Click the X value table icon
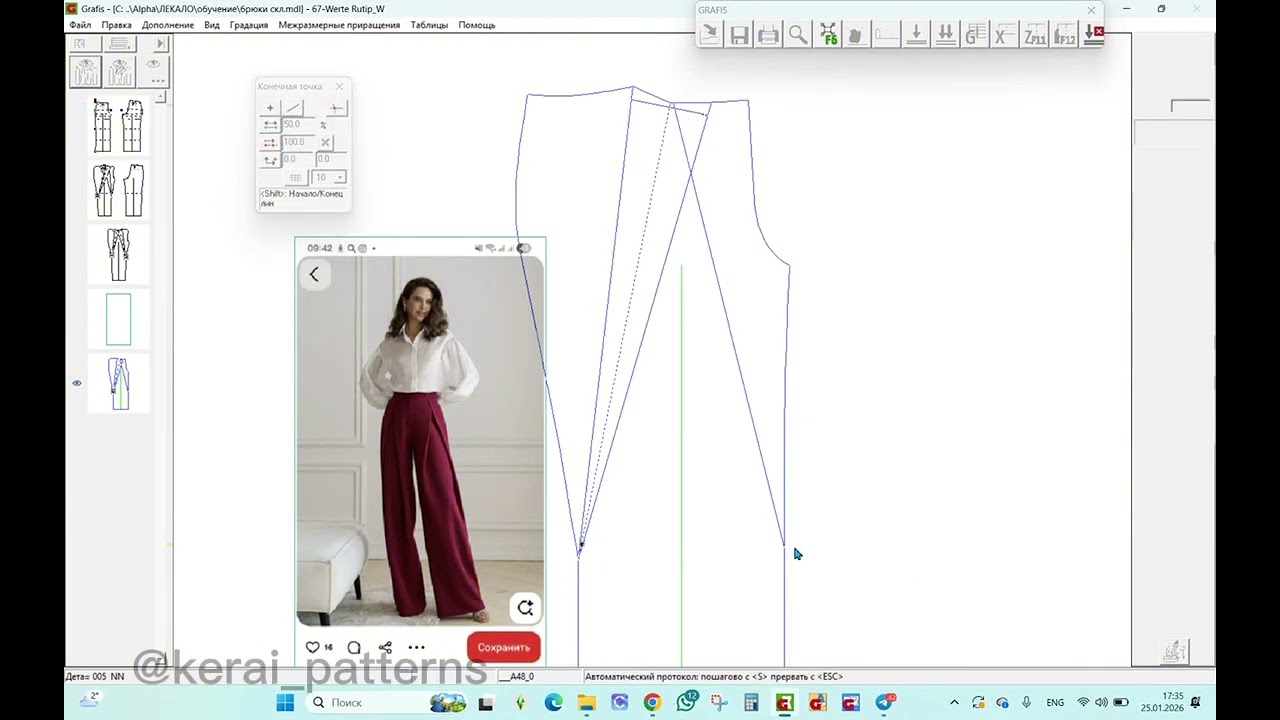Viewport: 1280px width, 720px height. tap(1004, 35)
